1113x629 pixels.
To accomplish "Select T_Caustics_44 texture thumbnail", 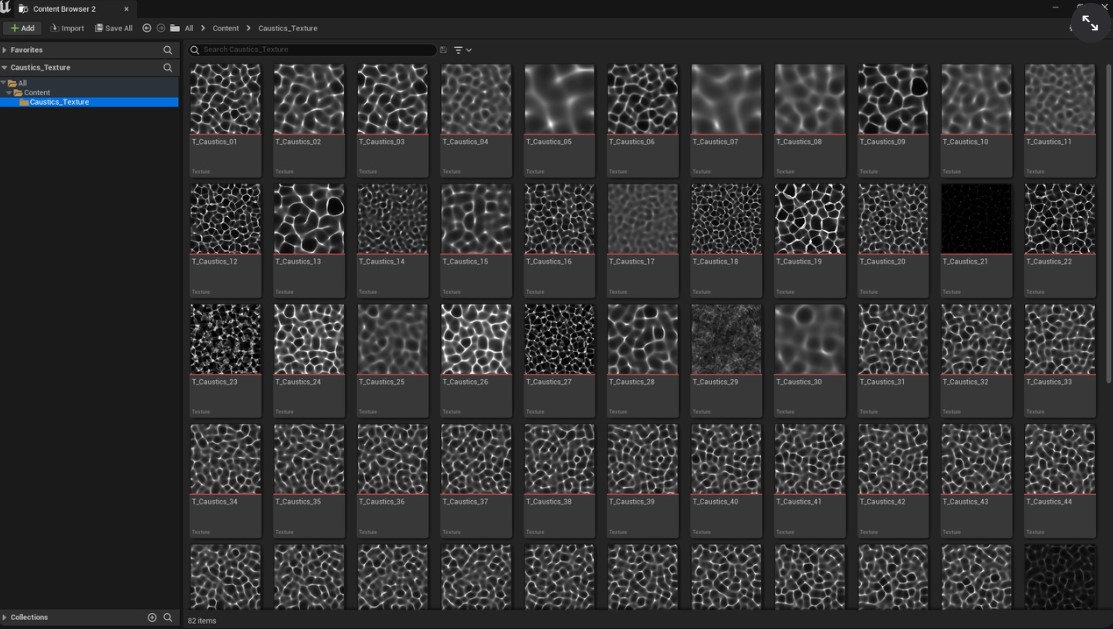I will (x=1060, y=459).
